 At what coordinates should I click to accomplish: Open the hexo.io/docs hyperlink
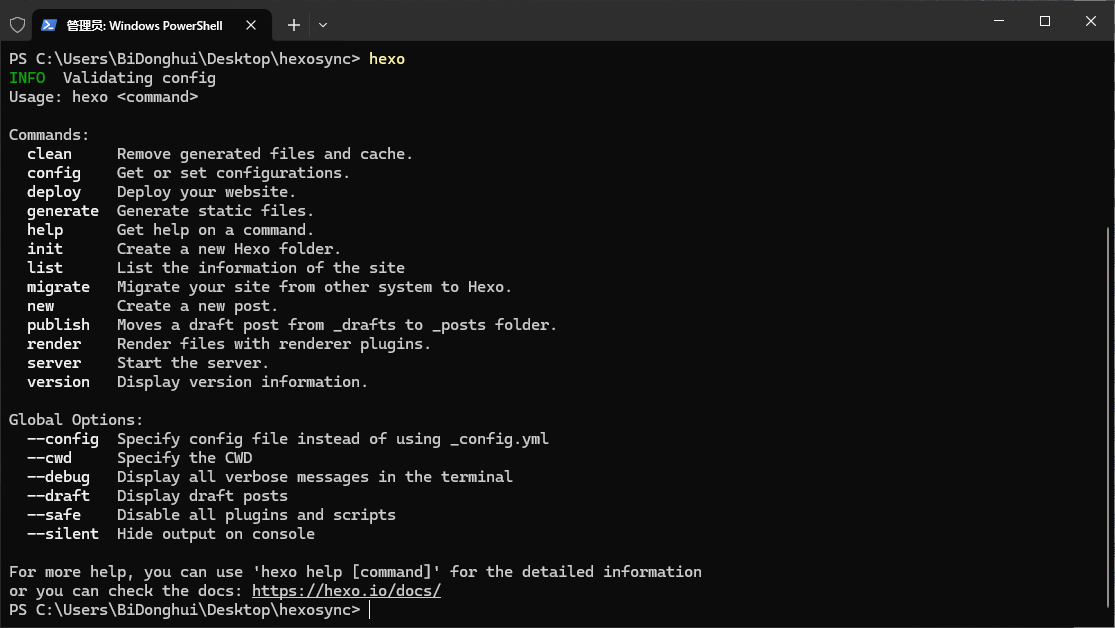pyautogui.click(x=346, y=590)
